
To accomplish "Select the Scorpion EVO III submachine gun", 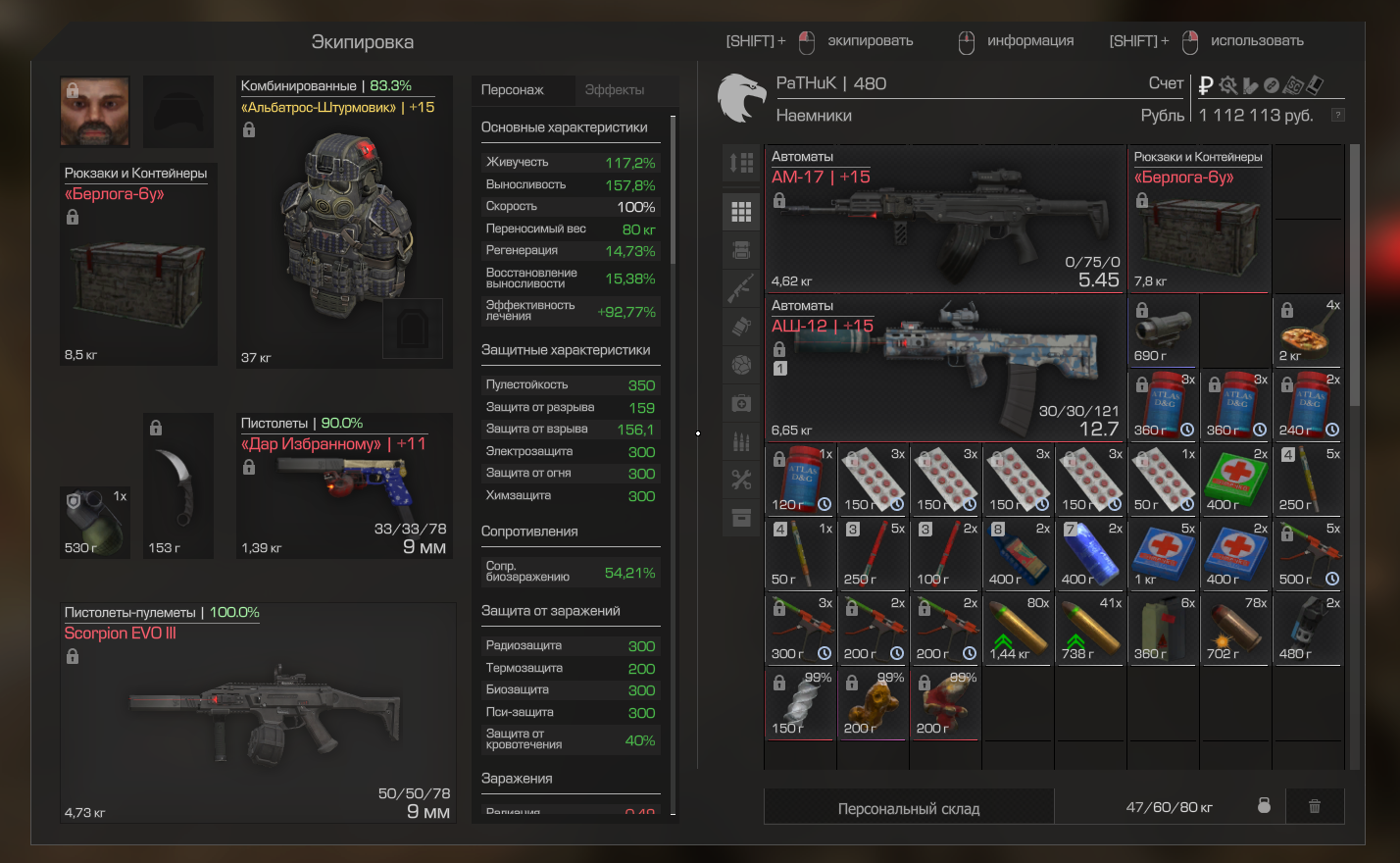I will click(x=258, y=712).
